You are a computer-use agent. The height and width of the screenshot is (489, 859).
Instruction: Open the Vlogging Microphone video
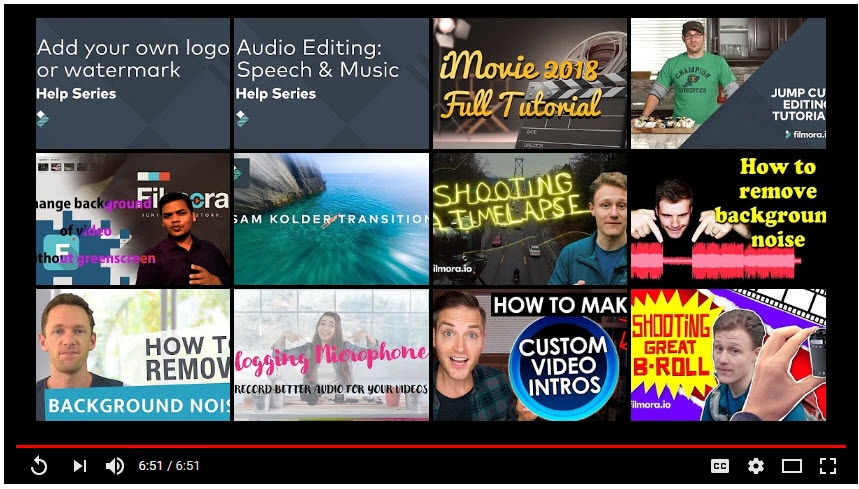tap(331, 355)
